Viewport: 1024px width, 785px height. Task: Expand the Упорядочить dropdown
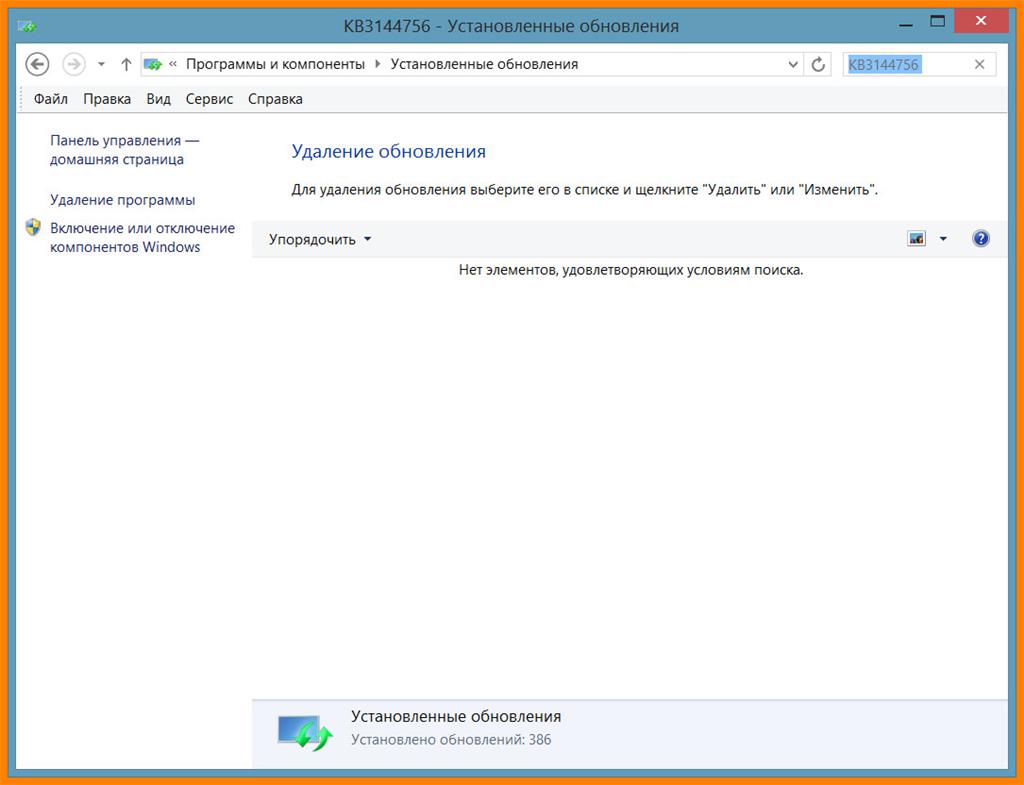click(319, 240)
